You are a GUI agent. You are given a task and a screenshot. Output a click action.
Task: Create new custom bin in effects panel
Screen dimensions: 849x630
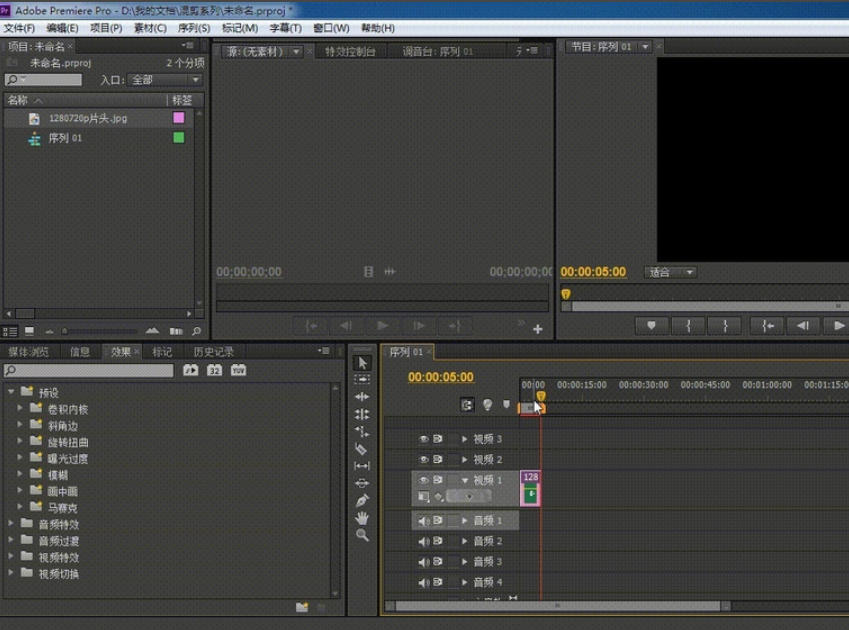[302, 607]
